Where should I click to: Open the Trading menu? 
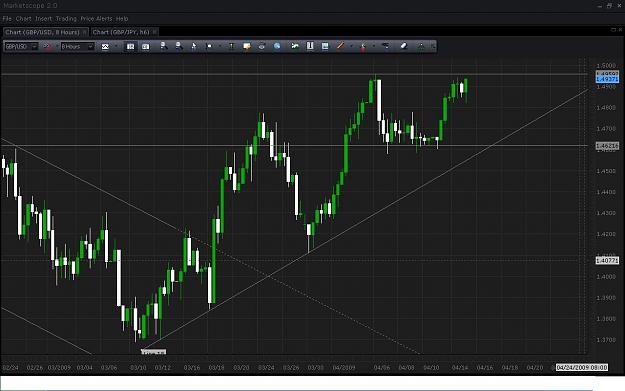[x=66, y=19]
